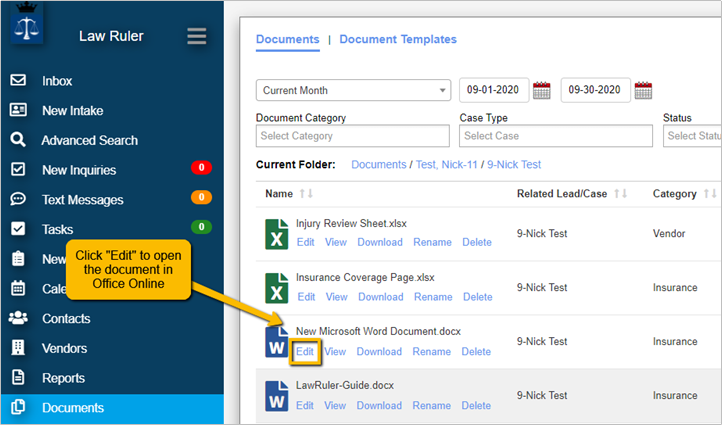Open the Status select box

[692, 136]
